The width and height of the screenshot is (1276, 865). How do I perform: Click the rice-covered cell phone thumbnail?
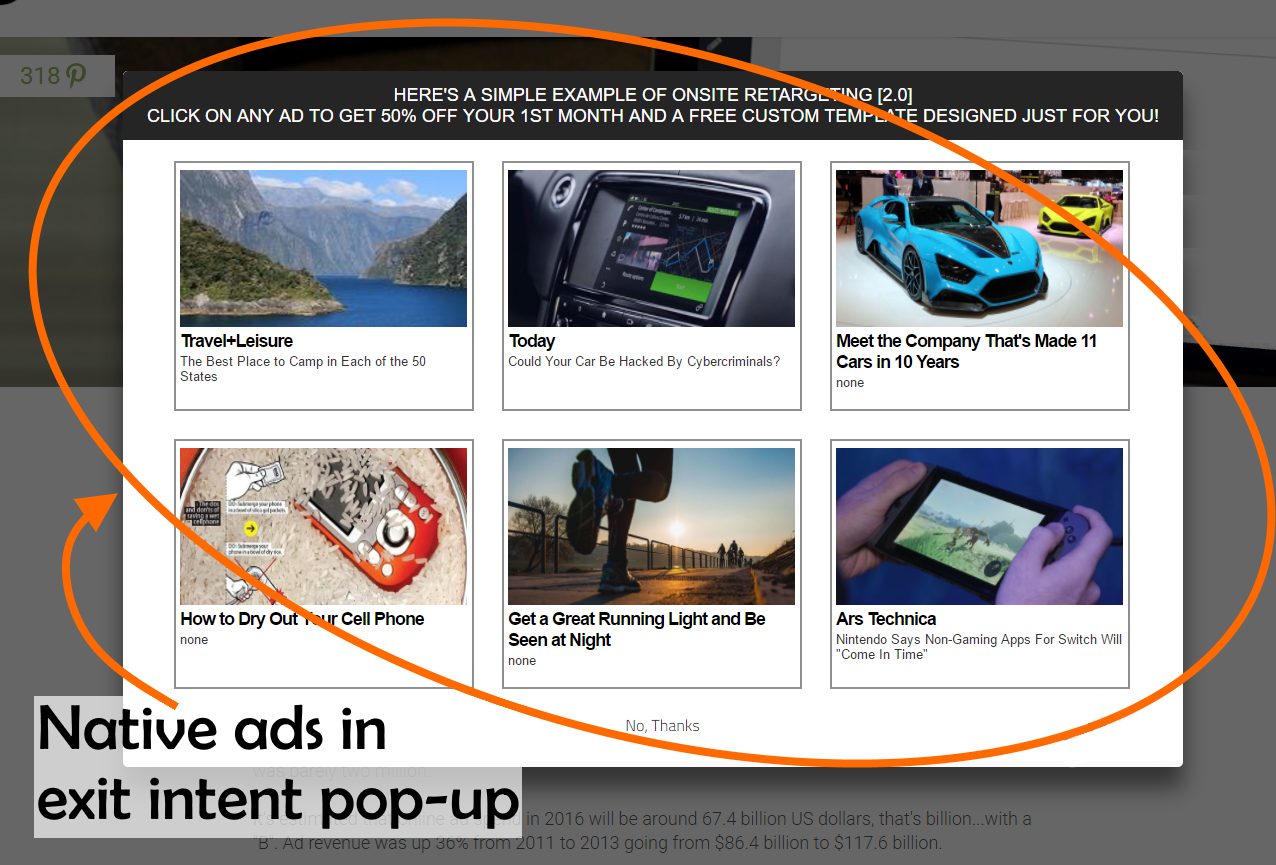[322, 526]
